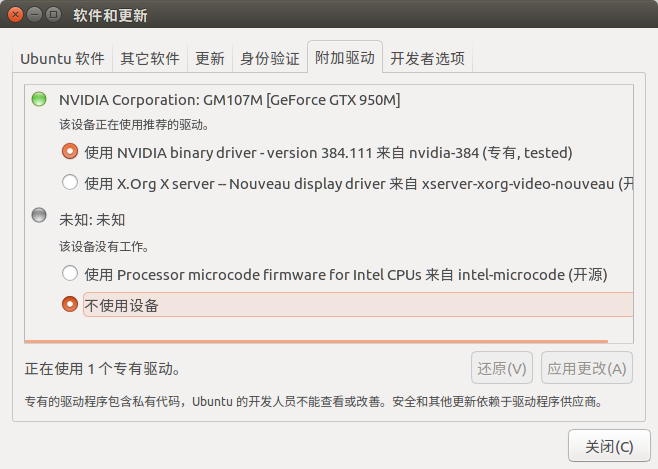The height and width of the screenshot is (469, 658).
Task: Choose the Intel microcode firmware option
Action: [70, 274]
